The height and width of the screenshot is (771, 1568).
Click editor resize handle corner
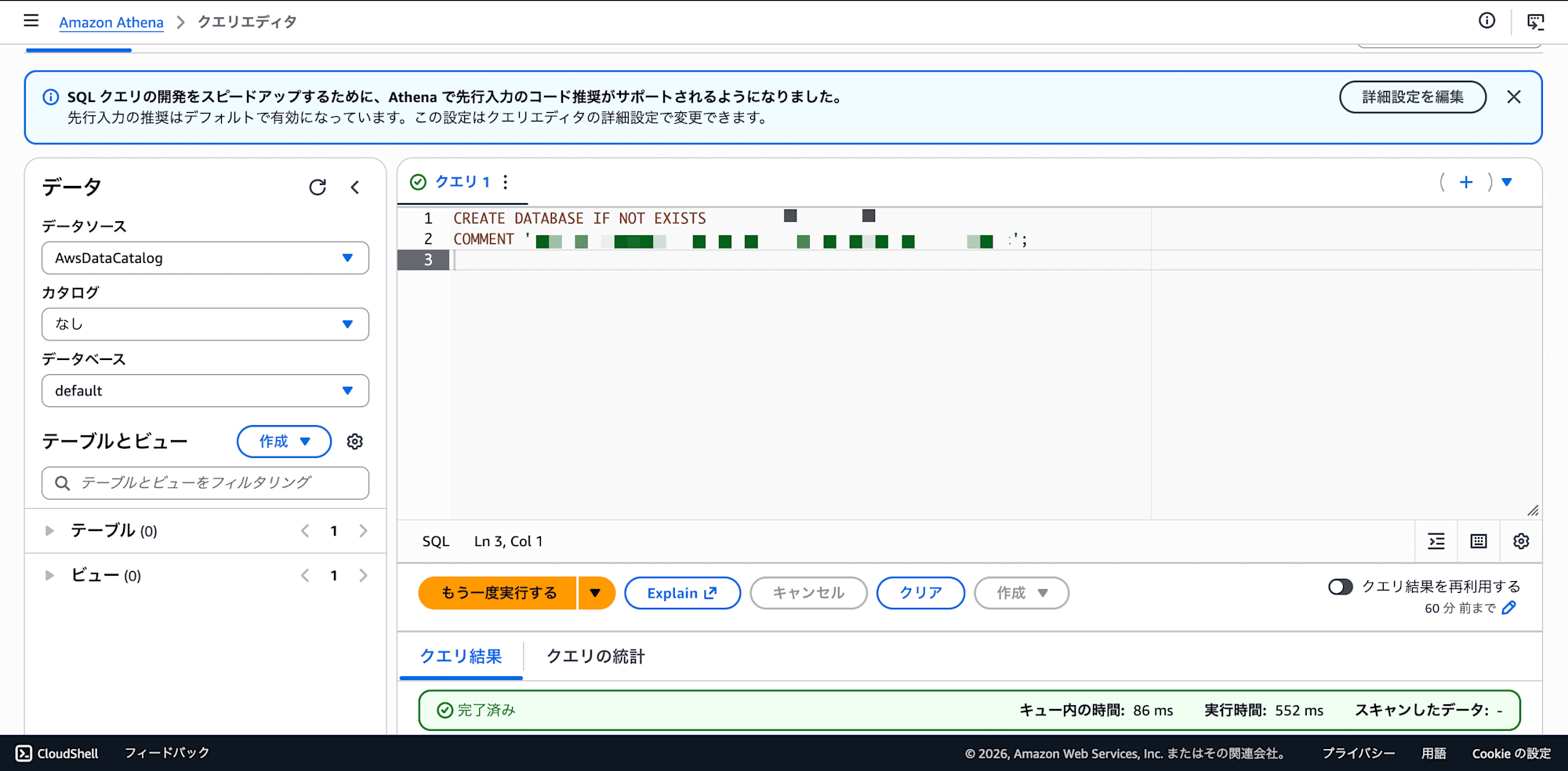1533,510
